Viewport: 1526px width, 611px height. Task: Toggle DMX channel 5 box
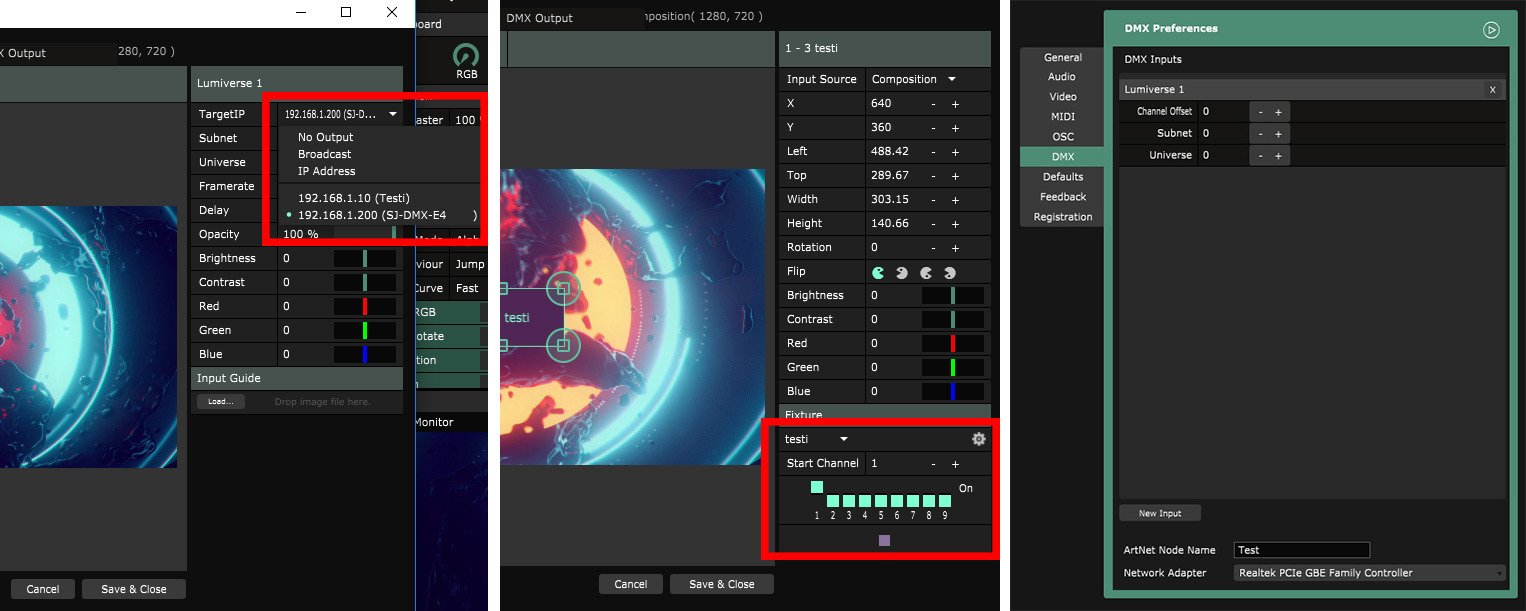[881, 501]
